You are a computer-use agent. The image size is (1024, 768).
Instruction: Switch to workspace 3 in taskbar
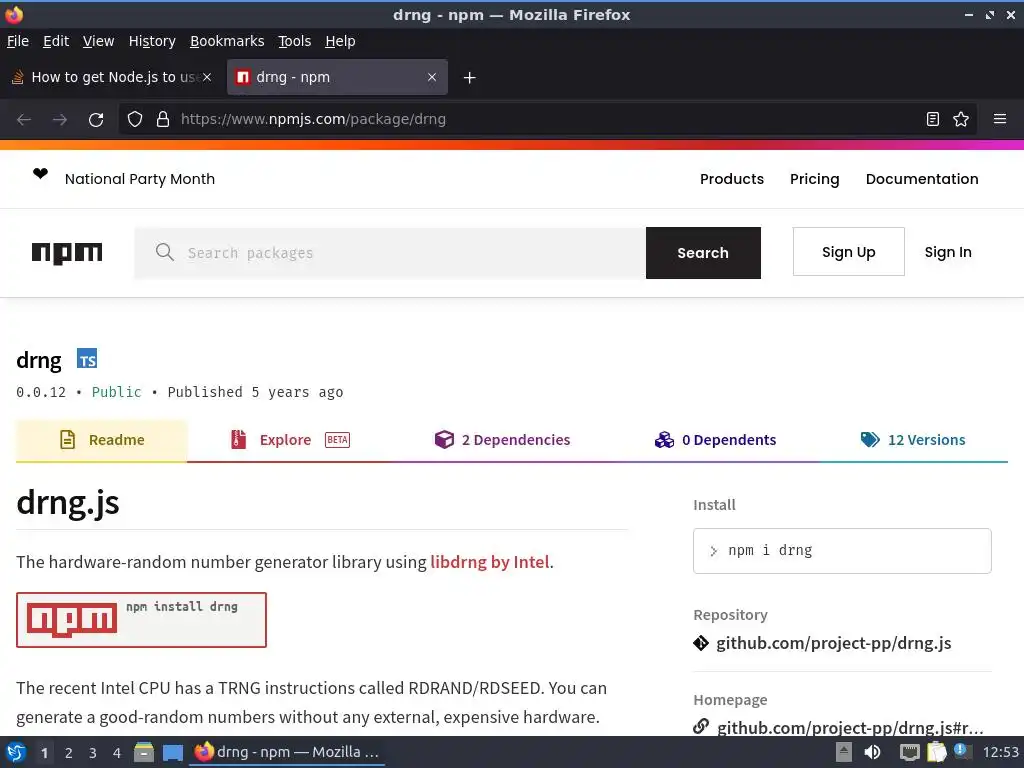click(93, 753)
